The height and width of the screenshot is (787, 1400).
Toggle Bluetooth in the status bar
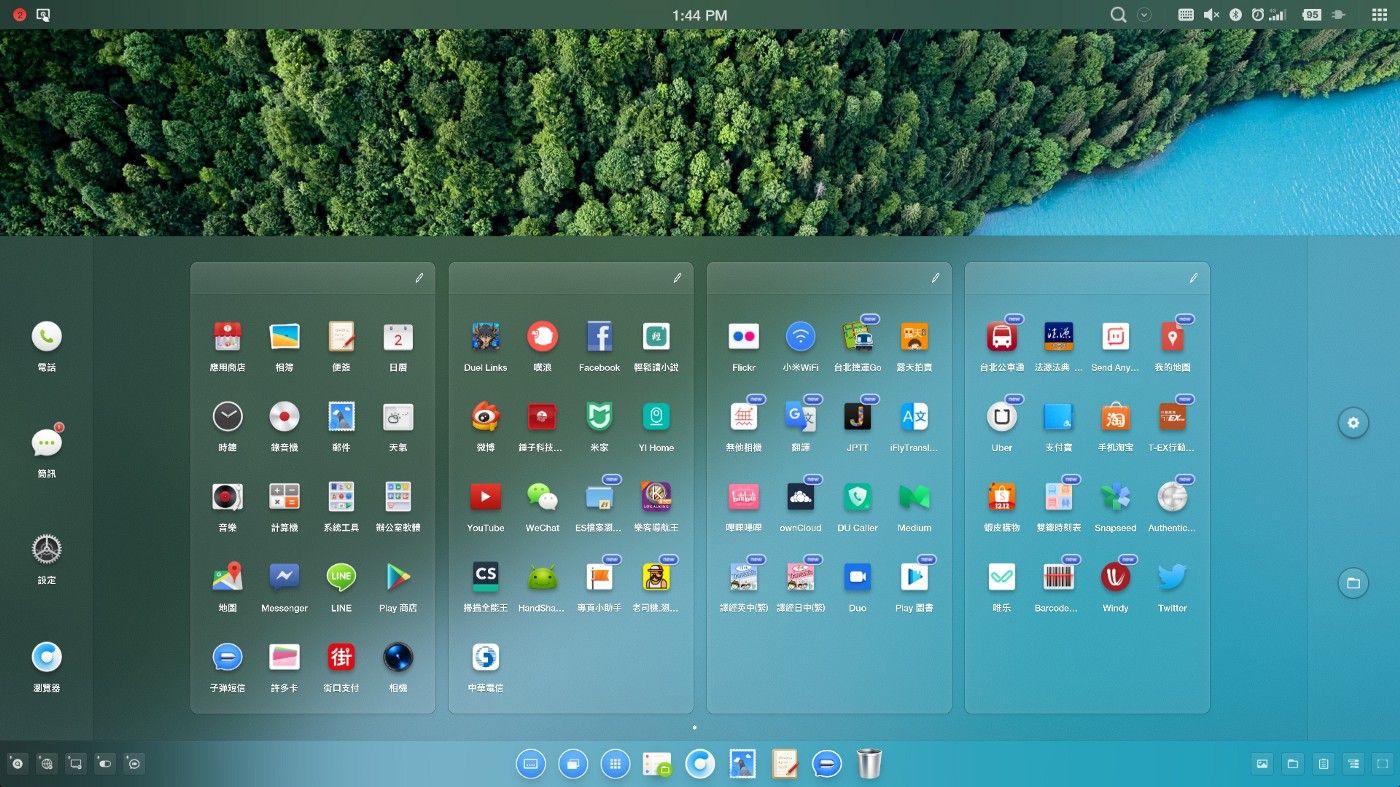(1235, 15)
